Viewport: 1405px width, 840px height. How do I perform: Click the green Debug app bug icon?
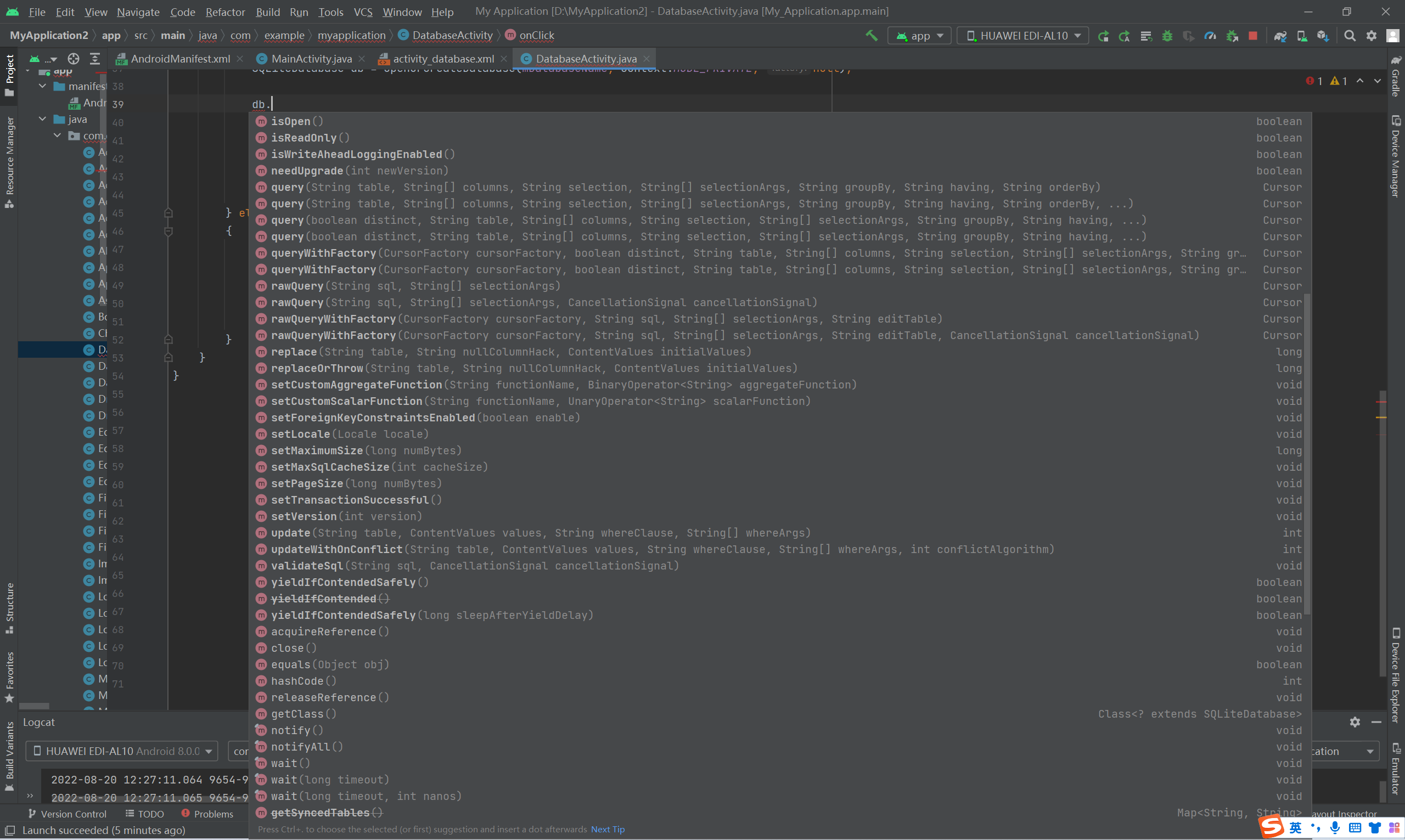[1167, 36]
